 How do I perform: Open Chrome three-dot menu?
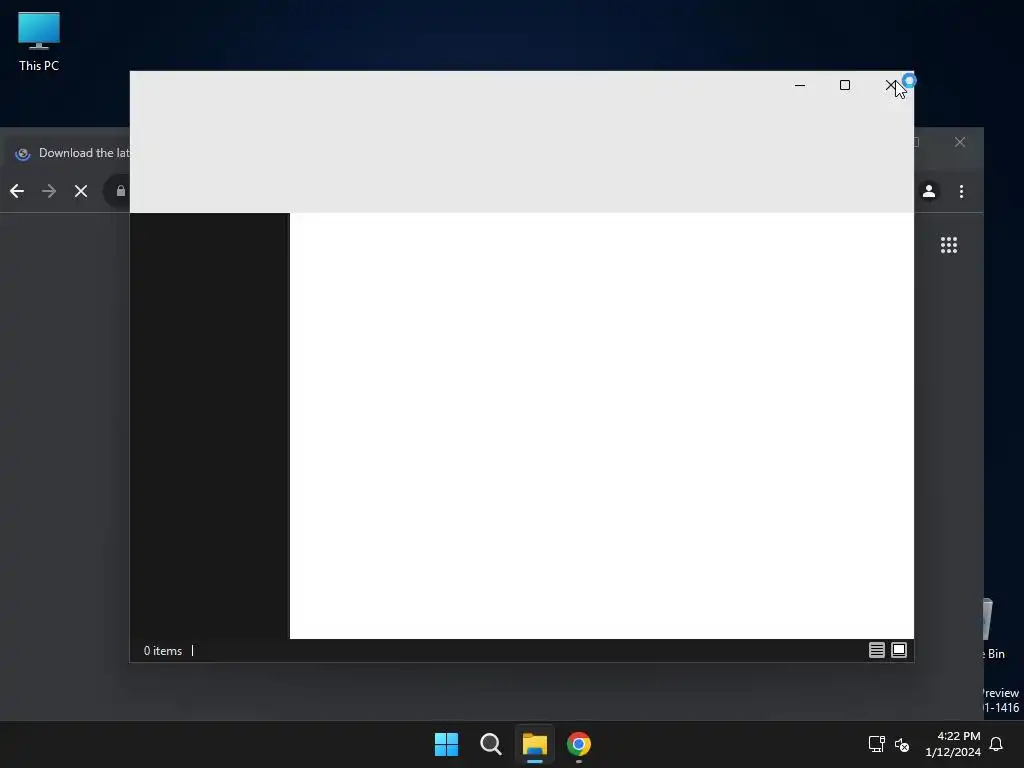[961, 191]
